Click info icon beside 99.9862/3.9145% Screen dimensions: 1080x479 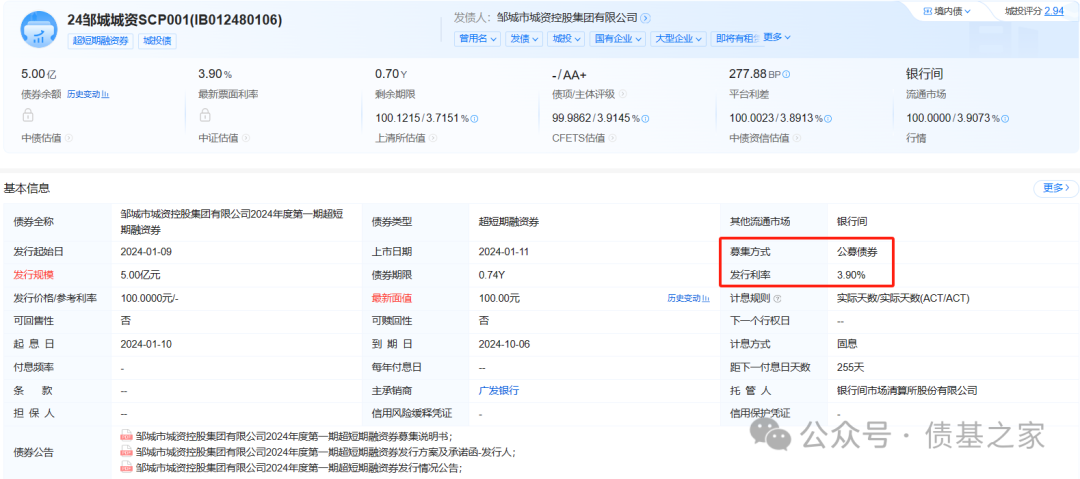point(645,119)
